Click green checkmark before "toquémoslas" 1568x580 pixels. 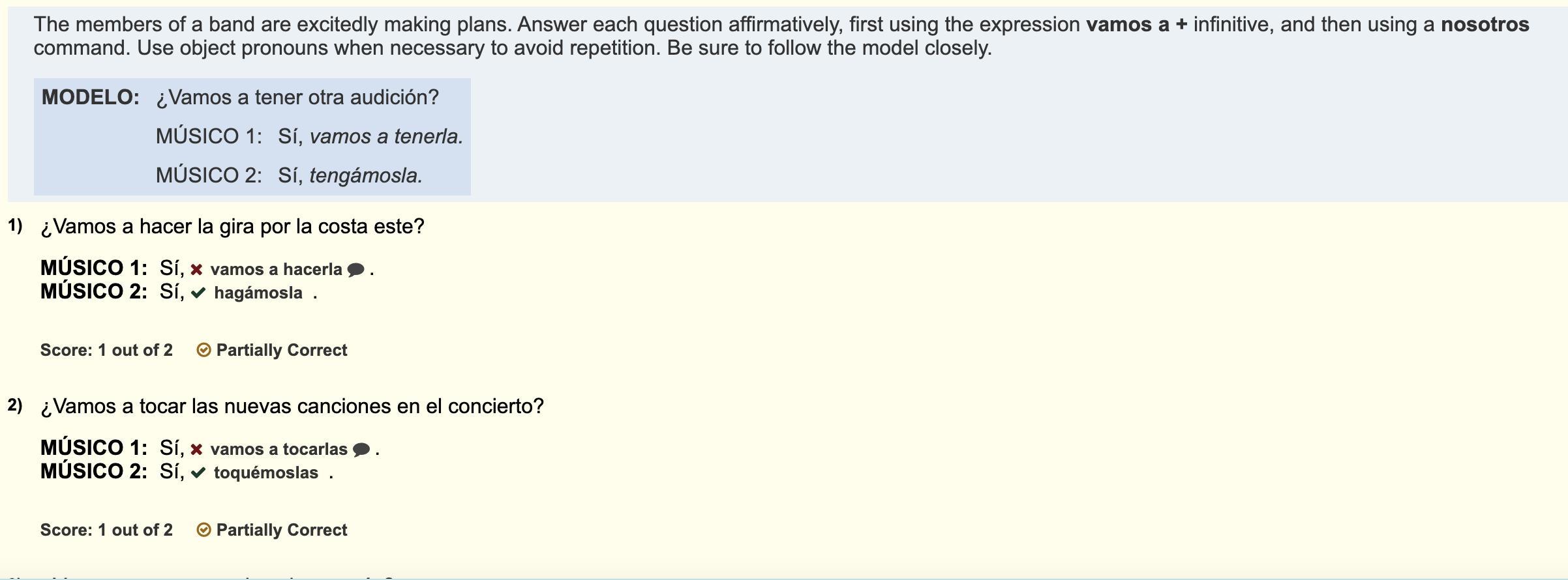tap(198, 473)
